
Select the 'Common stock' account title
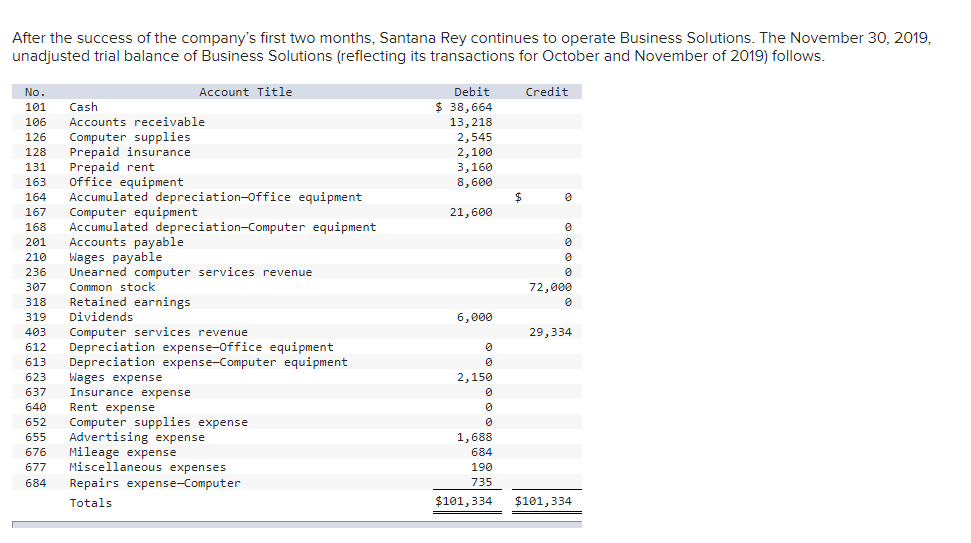click(x=111, y=287)
